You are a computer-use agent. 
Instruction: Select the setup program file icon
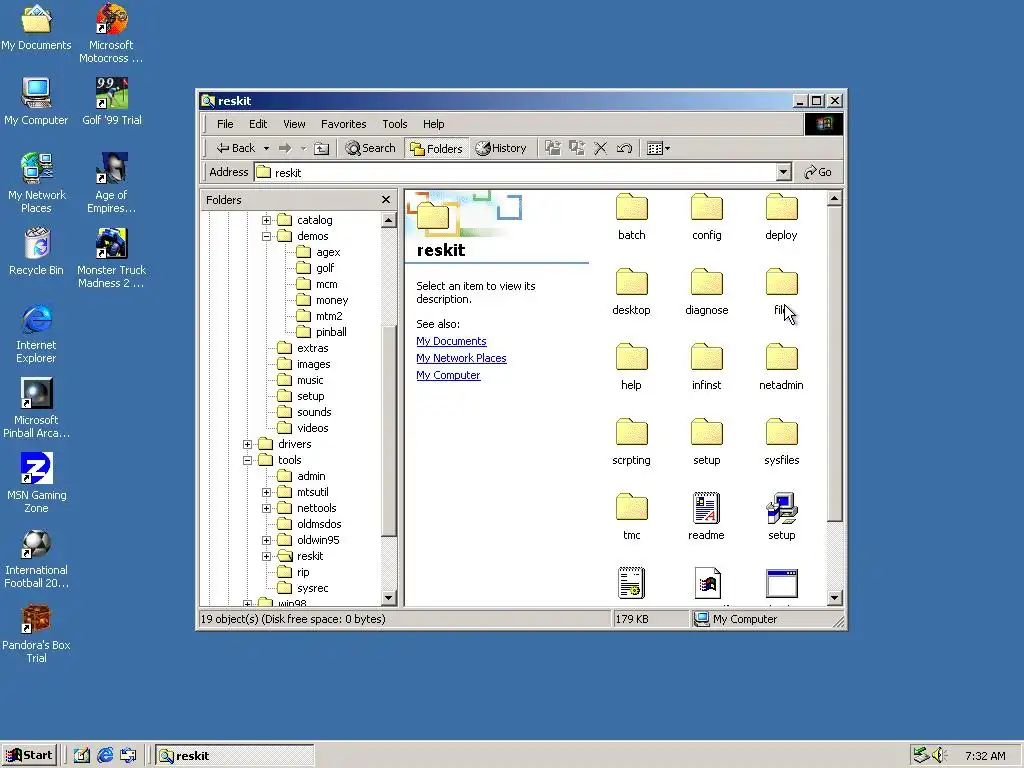781,517
